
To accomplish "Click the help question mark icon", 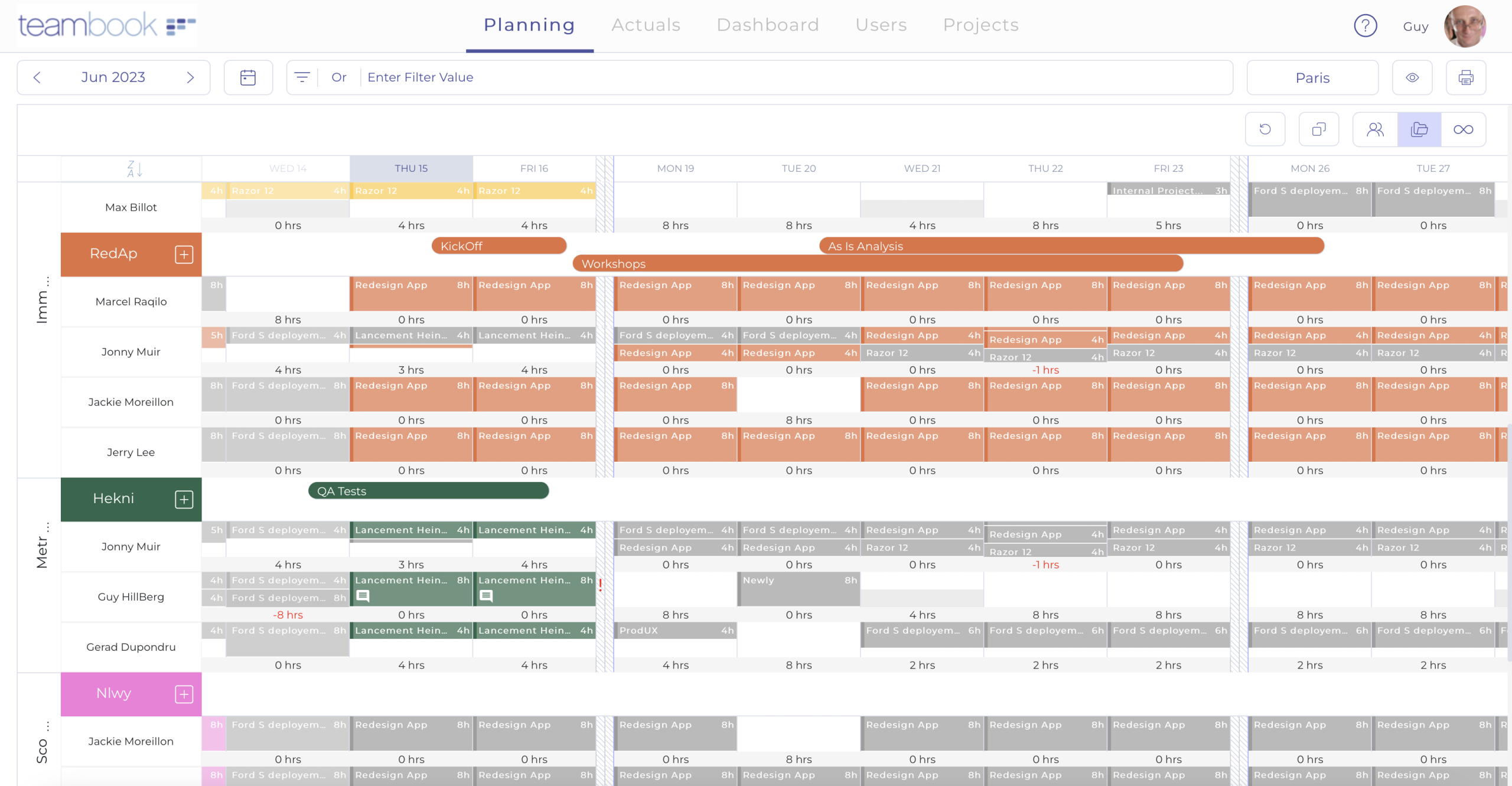I will [x=1365, y=25].
